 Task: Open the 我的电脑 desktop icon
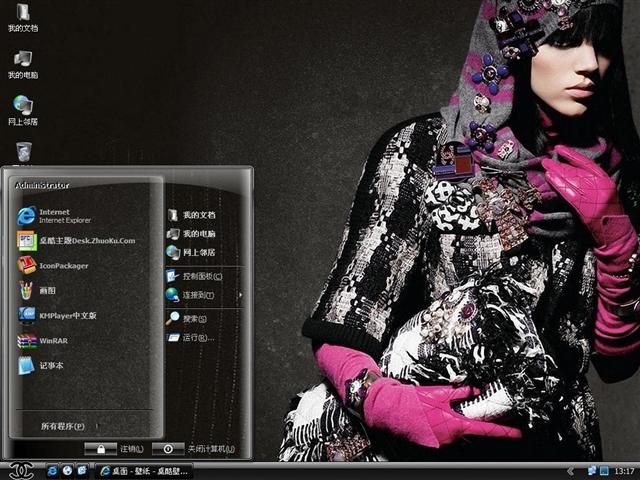[23, 64]
